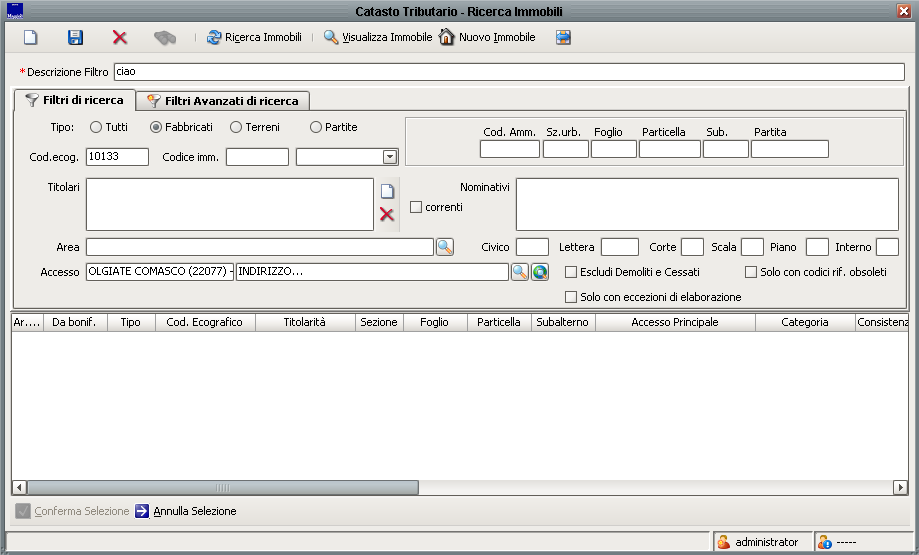Click the magnifier icon beside Area field
Screen dimensions: 919x555
tap(445, 247)
